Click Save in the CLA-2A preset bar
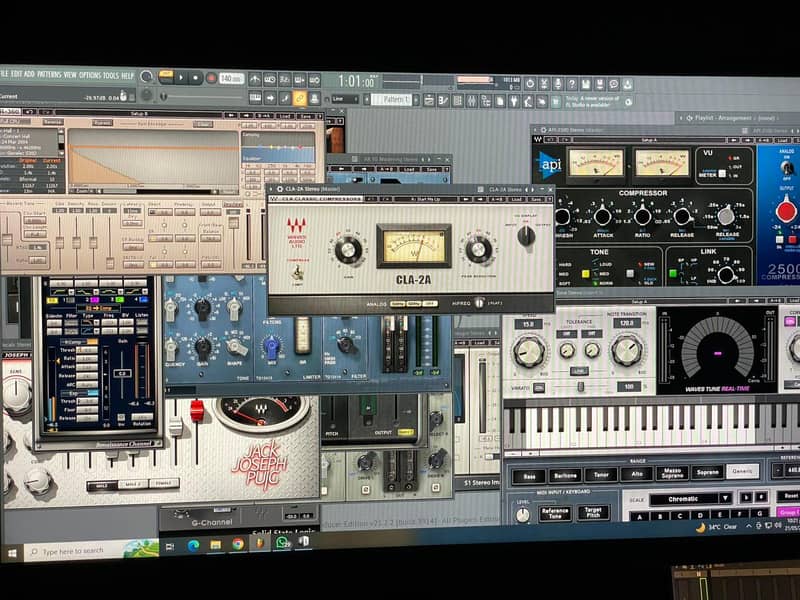 pyautogui.click(x=535, y=199)
